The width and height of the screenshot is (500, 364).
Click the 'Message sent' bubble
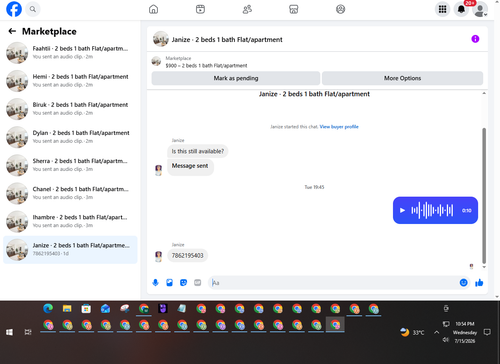(190, 166)
